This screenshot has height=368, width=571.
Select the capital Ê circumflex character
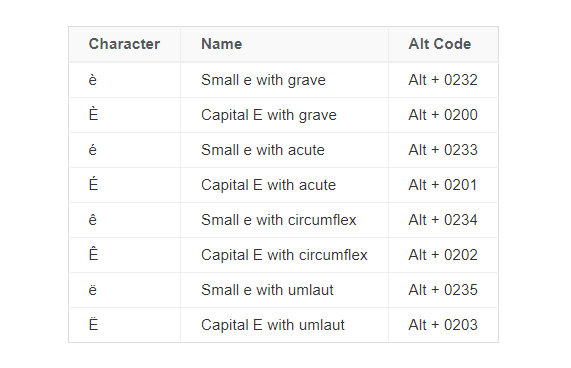point(94,254)
